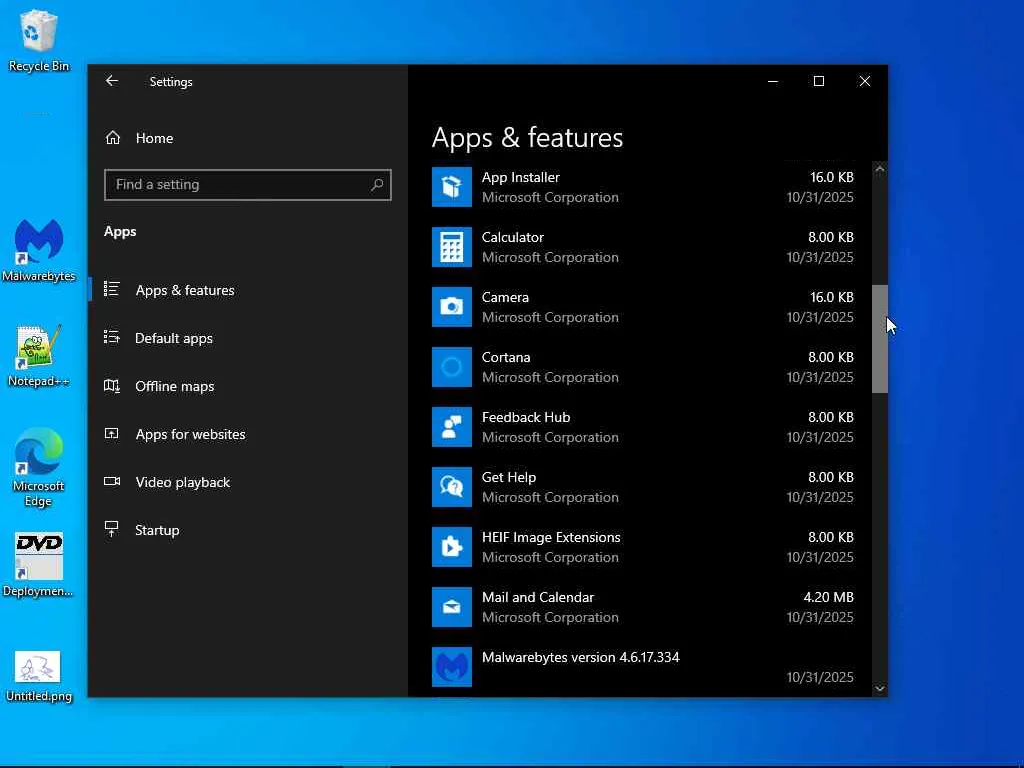Select the Untitled.png desktop file
The image size is (1024, 768).
tap(39, 677)
